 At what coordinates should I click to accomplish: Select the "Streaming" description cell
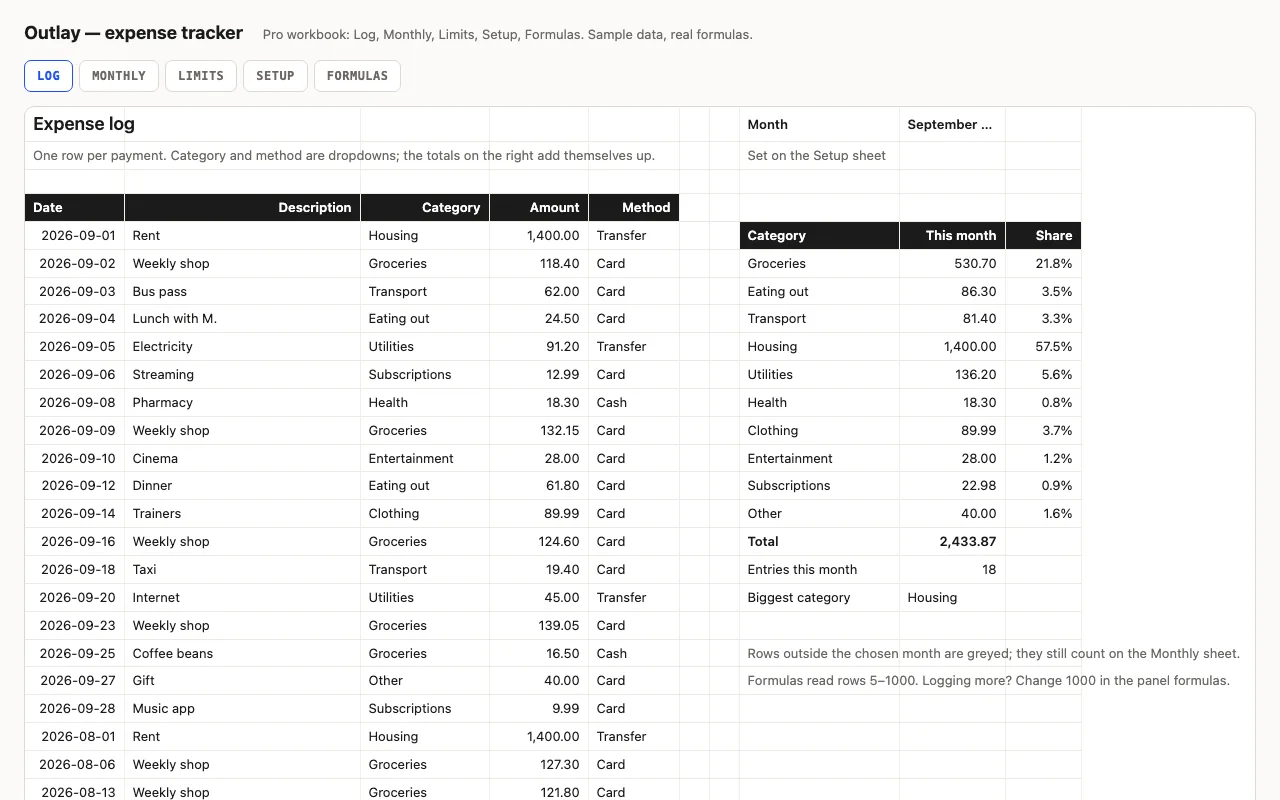click(243, 375)
